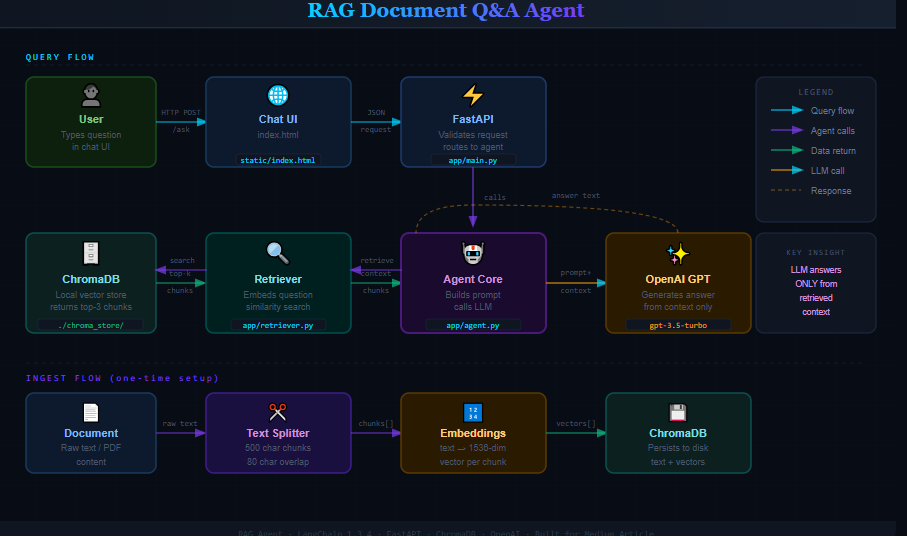Click the Query flow legend arrow
This screenshot has width=907, height=539.
[x=787, y=110]
